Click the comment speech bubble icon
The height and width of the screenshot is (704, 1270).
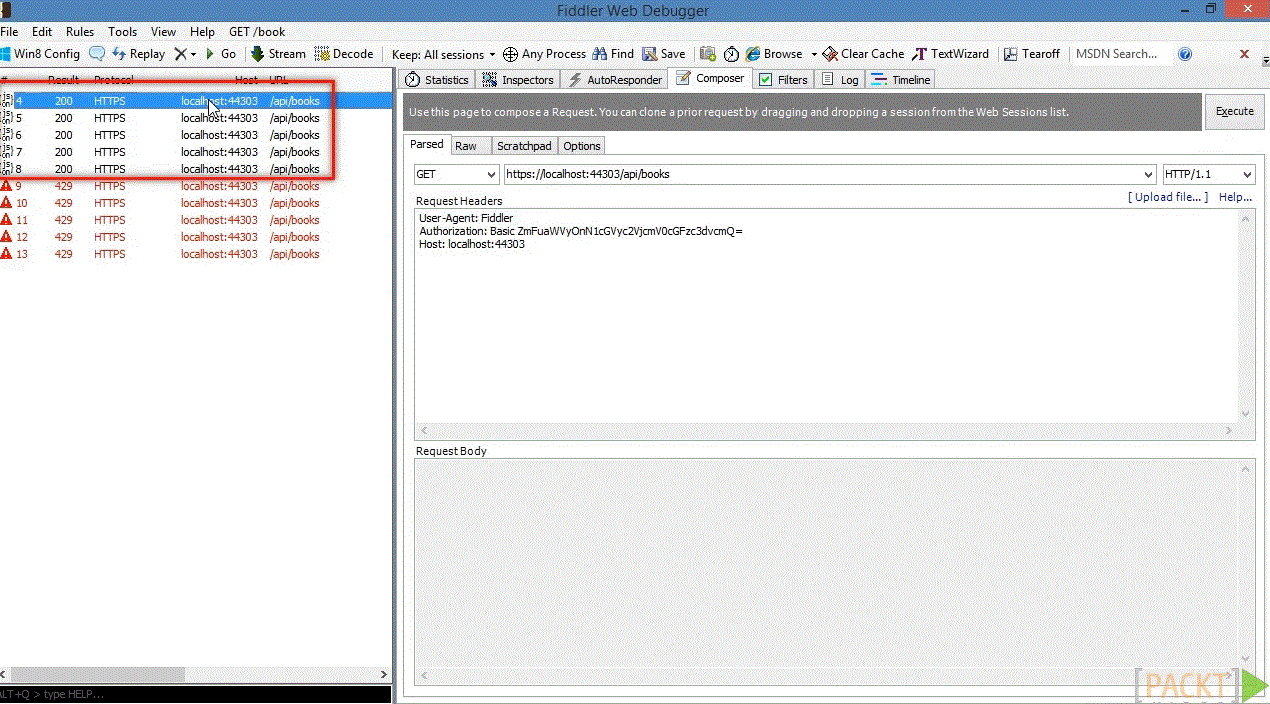pyautogui.click(x=97, y=54)
